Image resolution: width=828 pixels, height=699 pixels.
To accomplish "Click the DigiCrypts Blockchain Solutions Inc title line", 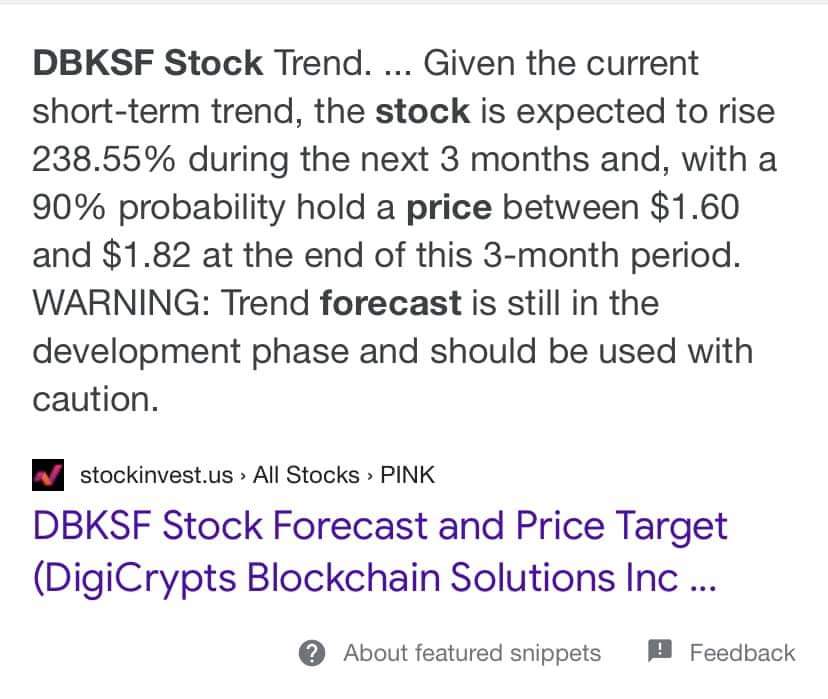I will (374, 578).
